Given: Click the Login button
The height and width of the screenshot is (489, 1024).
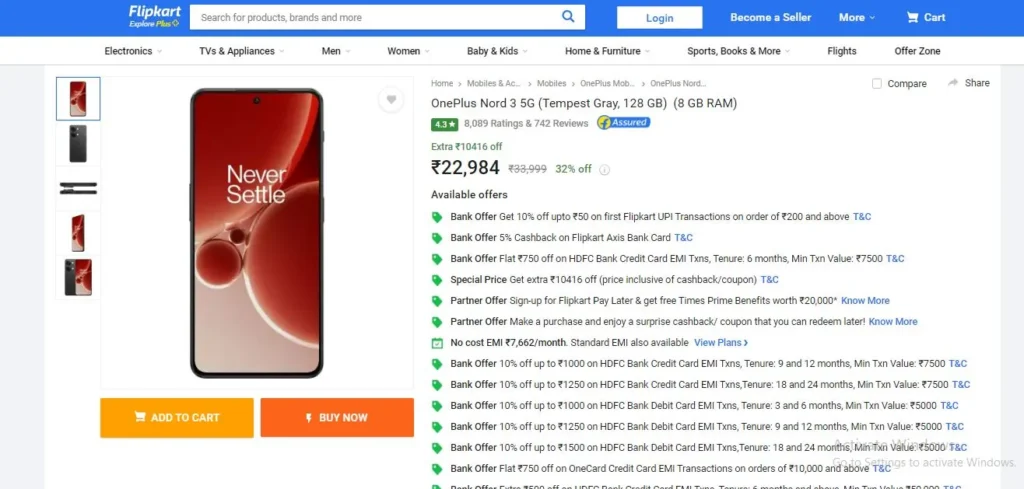Looking at the screenshot, I should pyautogui.click(x=660, y=18).
